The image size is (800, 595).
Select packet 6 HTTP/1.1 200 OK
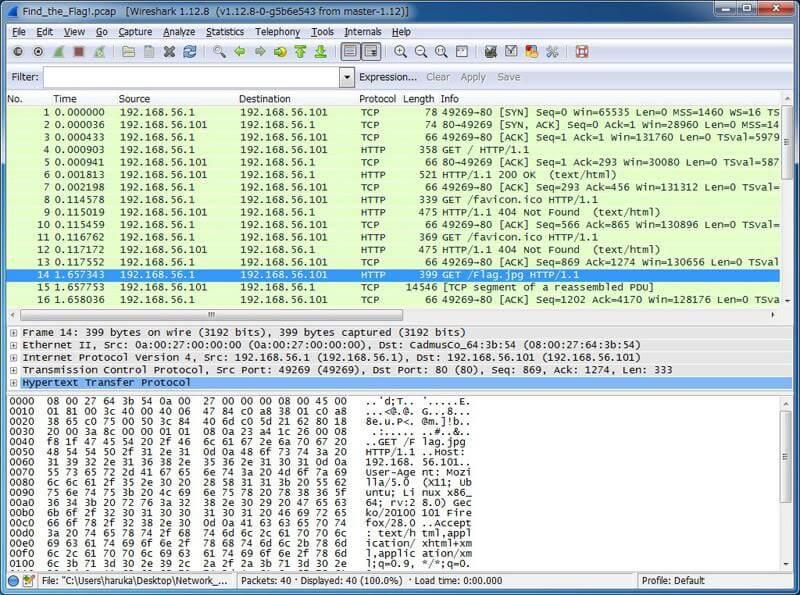tap(393, 175)
